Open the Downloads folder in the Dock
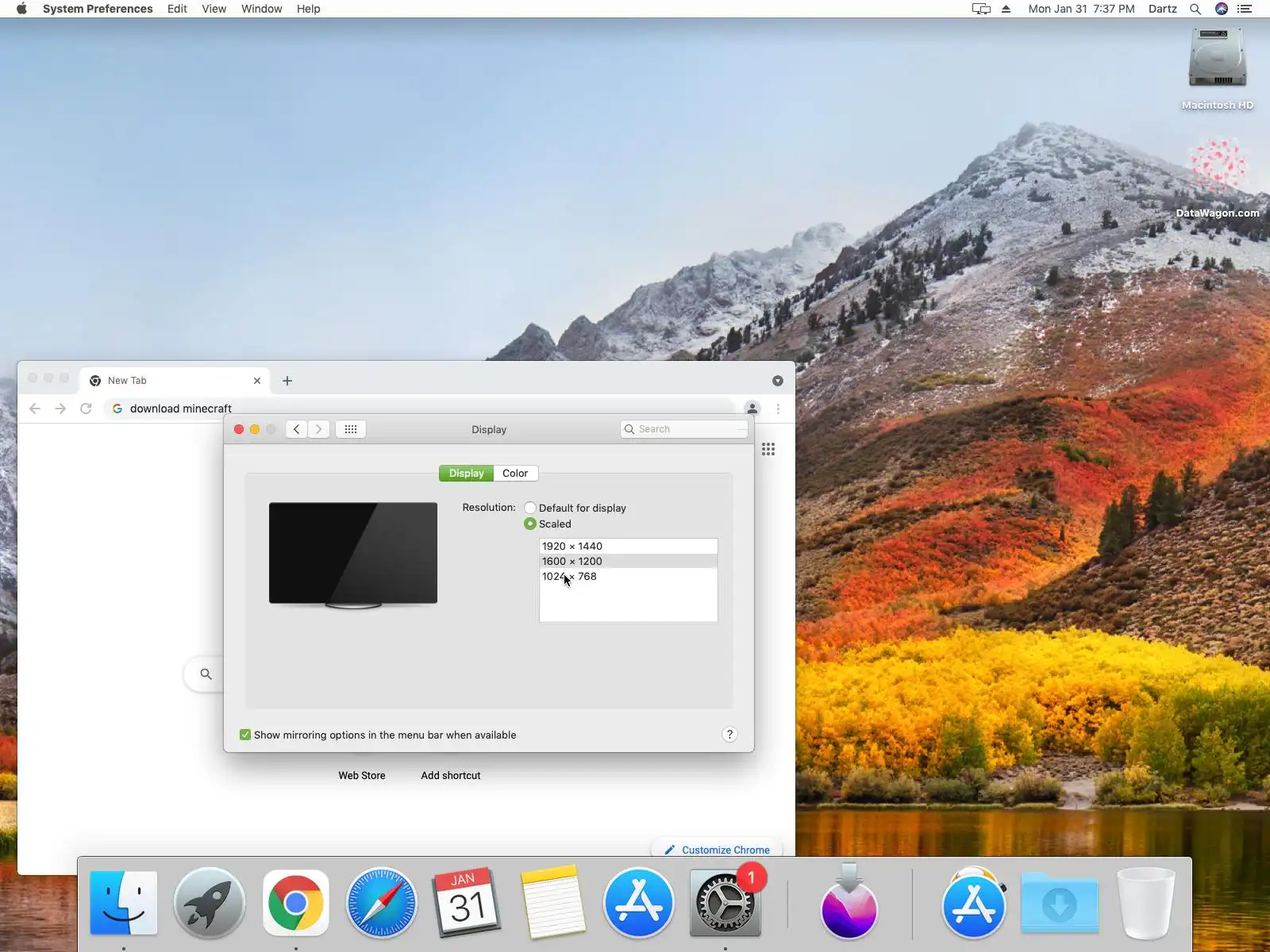The width and height of the screenshot is (1270, 952). pos(1060,903)
